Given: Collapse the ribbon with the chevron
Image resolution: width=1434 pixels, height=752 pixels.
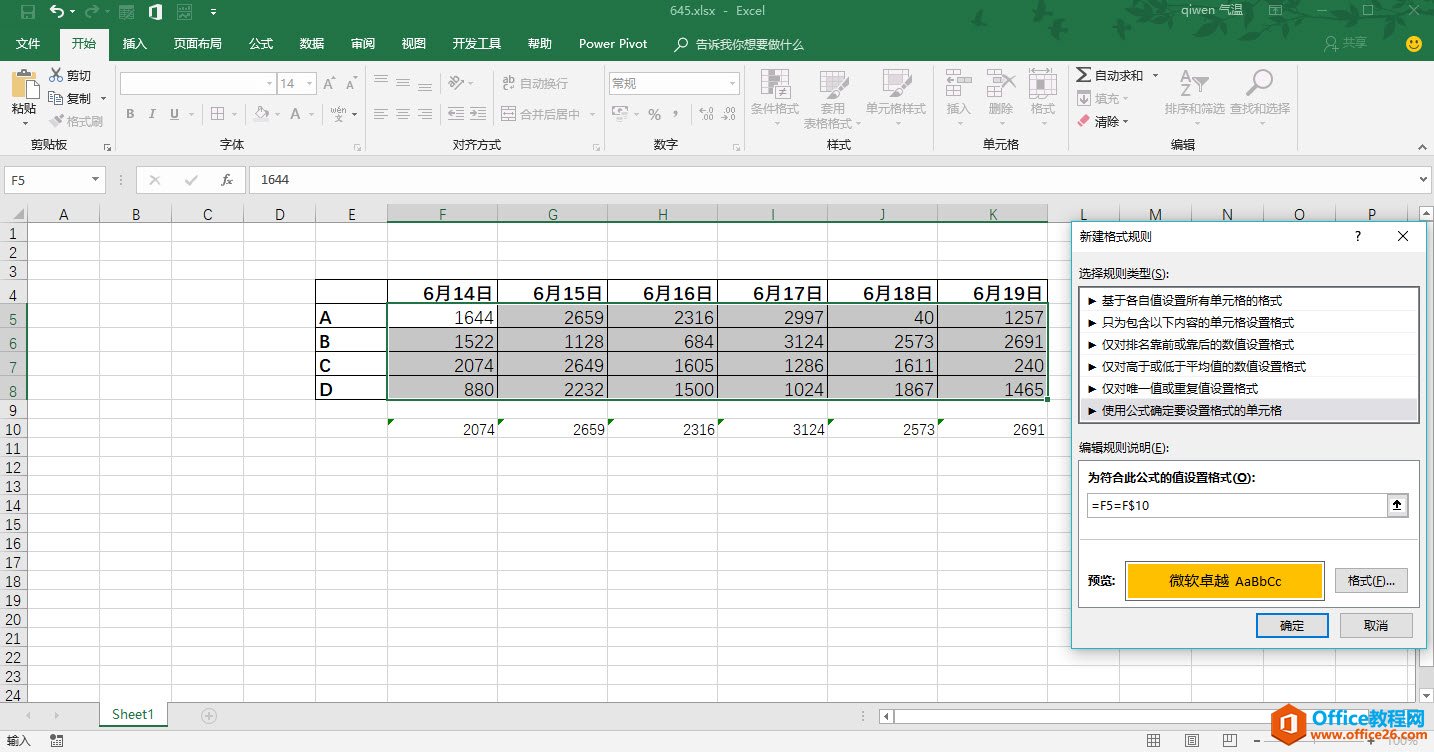Looking at the screenshot, I should (1423, 147).
